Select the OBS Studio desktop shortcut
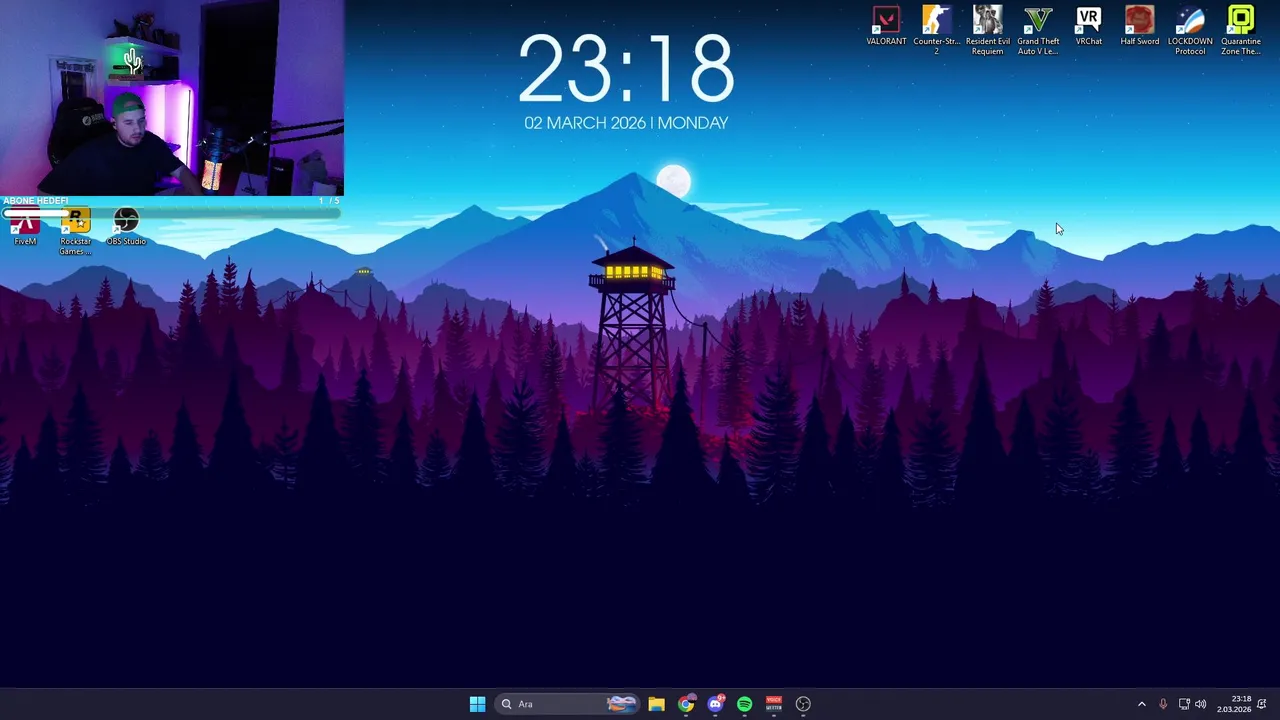This screenshot has width=1280, height=720. click(x=126, y=227)
